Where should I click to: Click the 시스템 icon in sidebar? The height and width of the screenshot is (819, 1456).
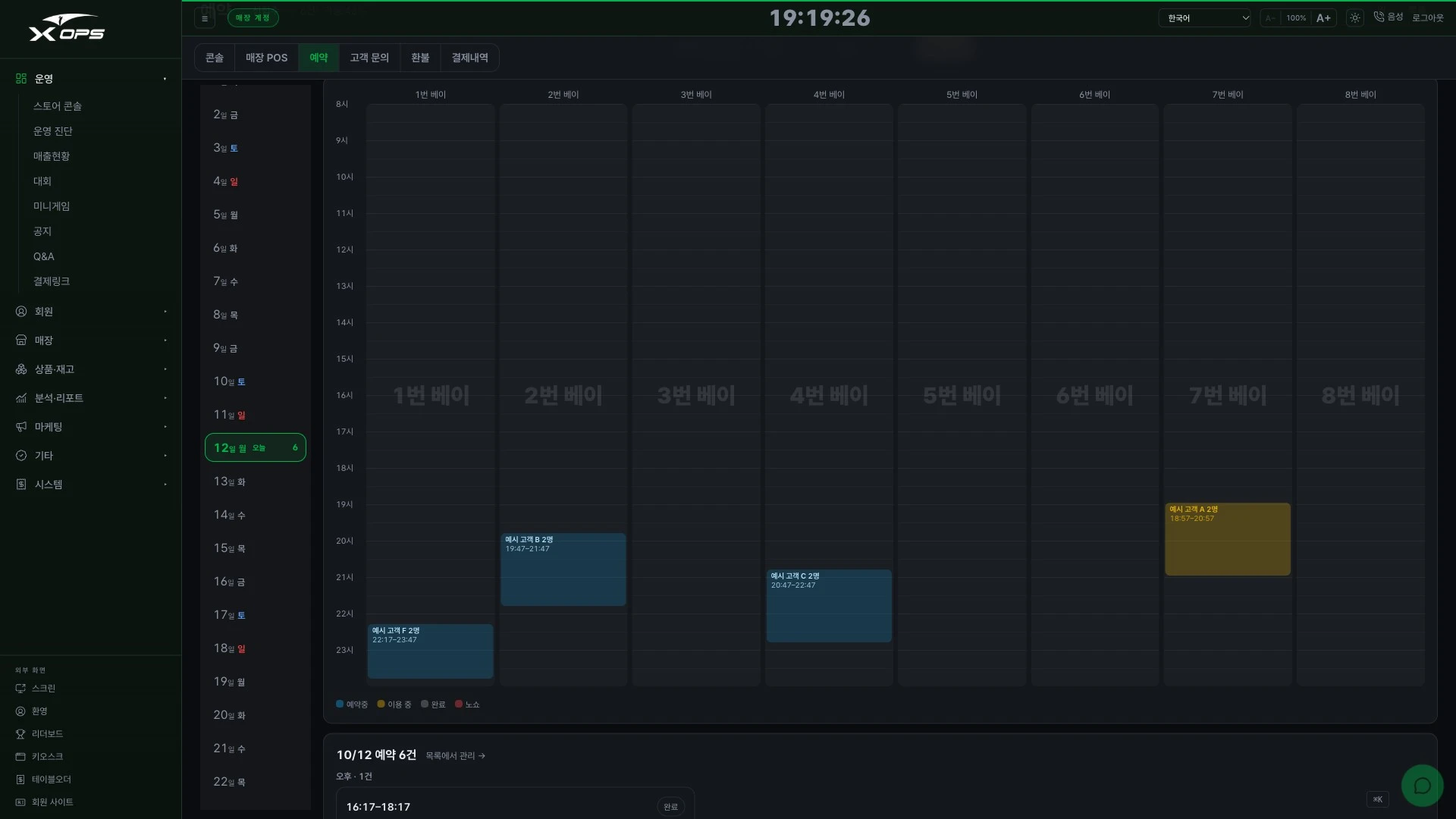pos(21,485)
